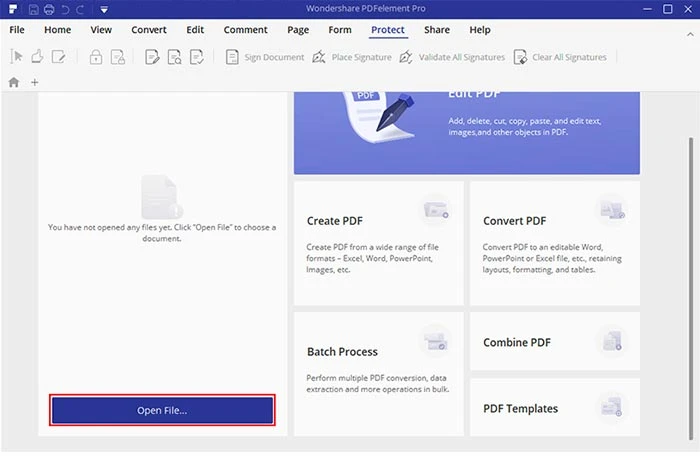Click the Validate All Signatures icon
This screenshot has width=700, height=470.
coord(406,57)
